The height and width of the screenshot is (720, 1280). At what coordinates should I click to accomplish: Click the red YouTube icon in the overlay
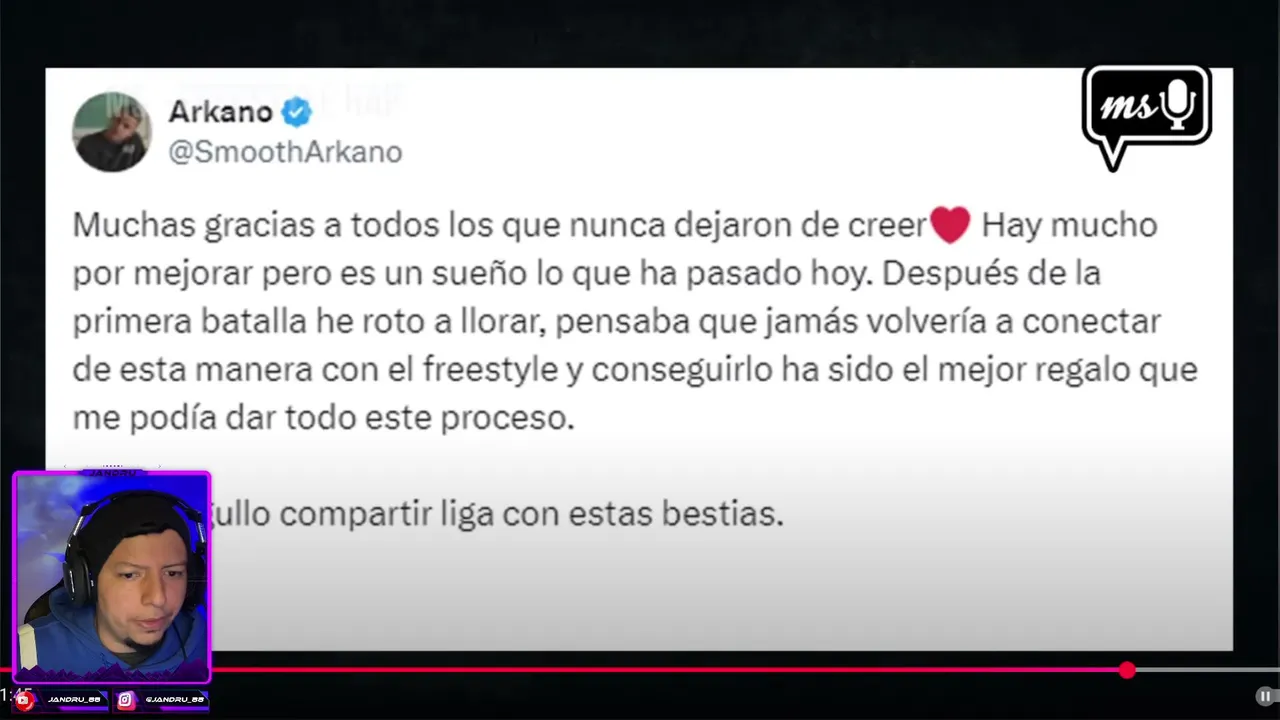coord(25,700)
